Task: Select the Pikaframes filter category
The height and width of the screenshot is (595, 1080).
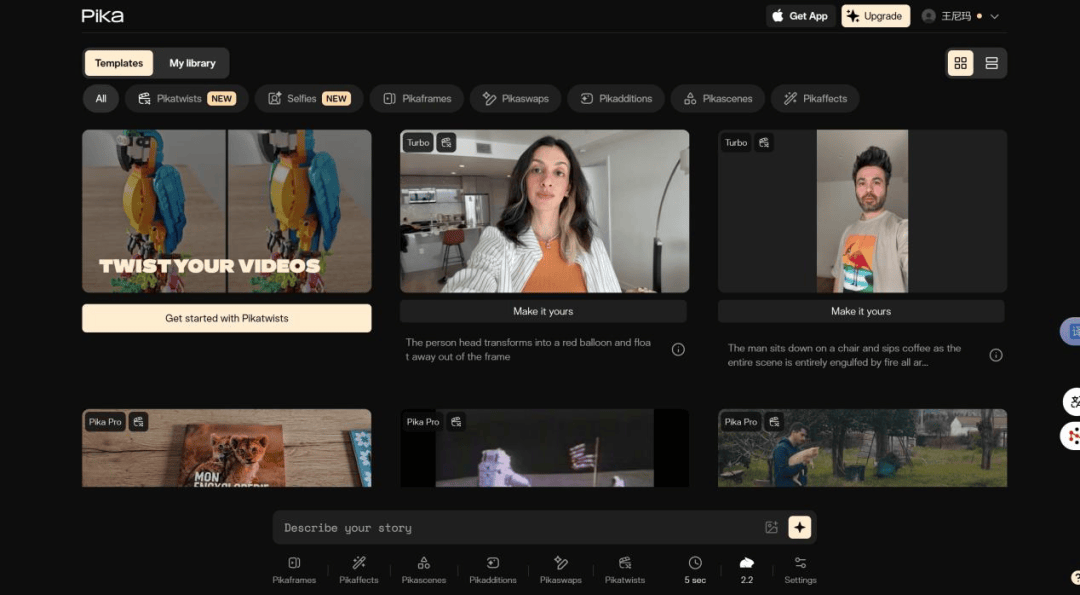Action: pyautogui.click(x=417, y=98)
